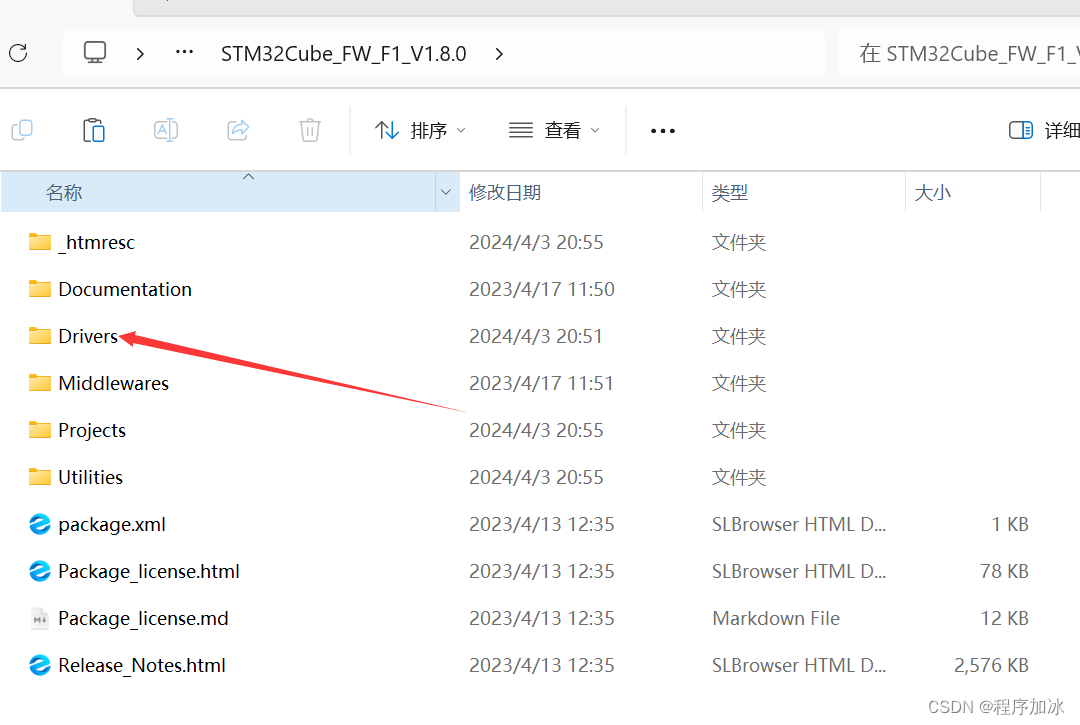Select the Package_license.html file name

[x=149, y=571]
